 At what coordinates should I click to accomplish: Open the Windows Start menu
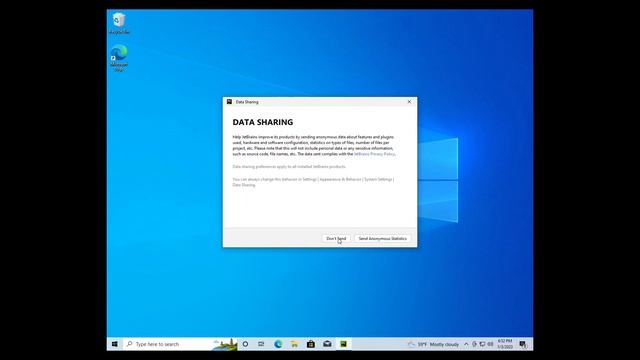[115, 344]
